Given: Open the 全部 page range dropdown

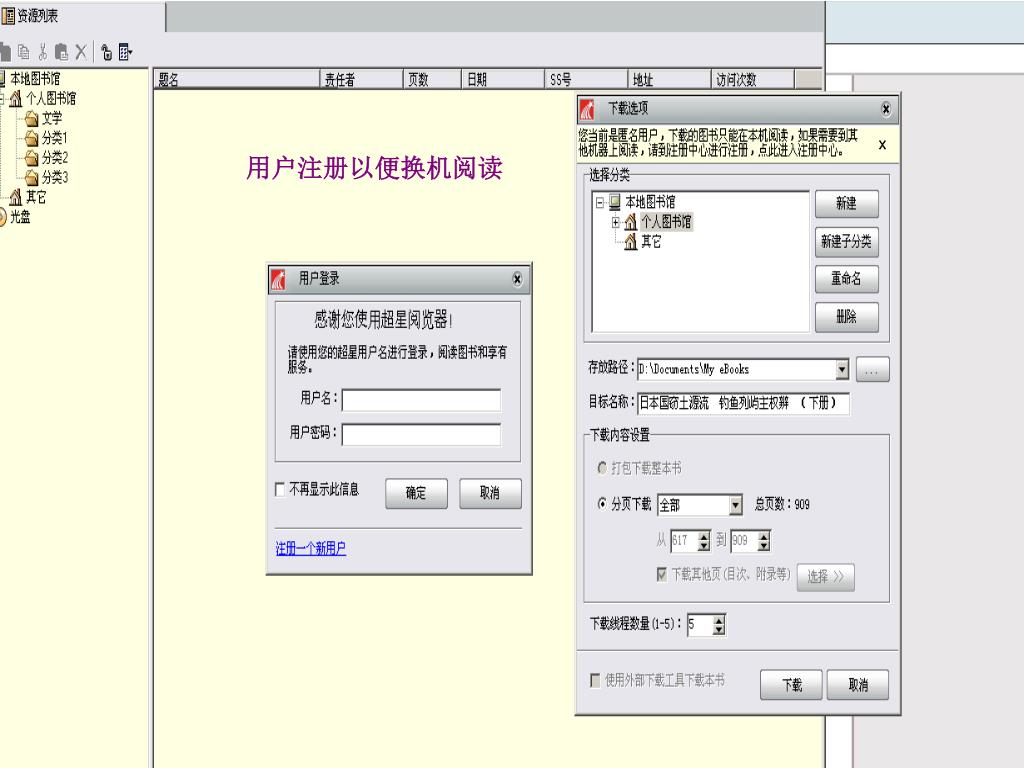Looking at the screenshot, I should [x=736, y=505].
